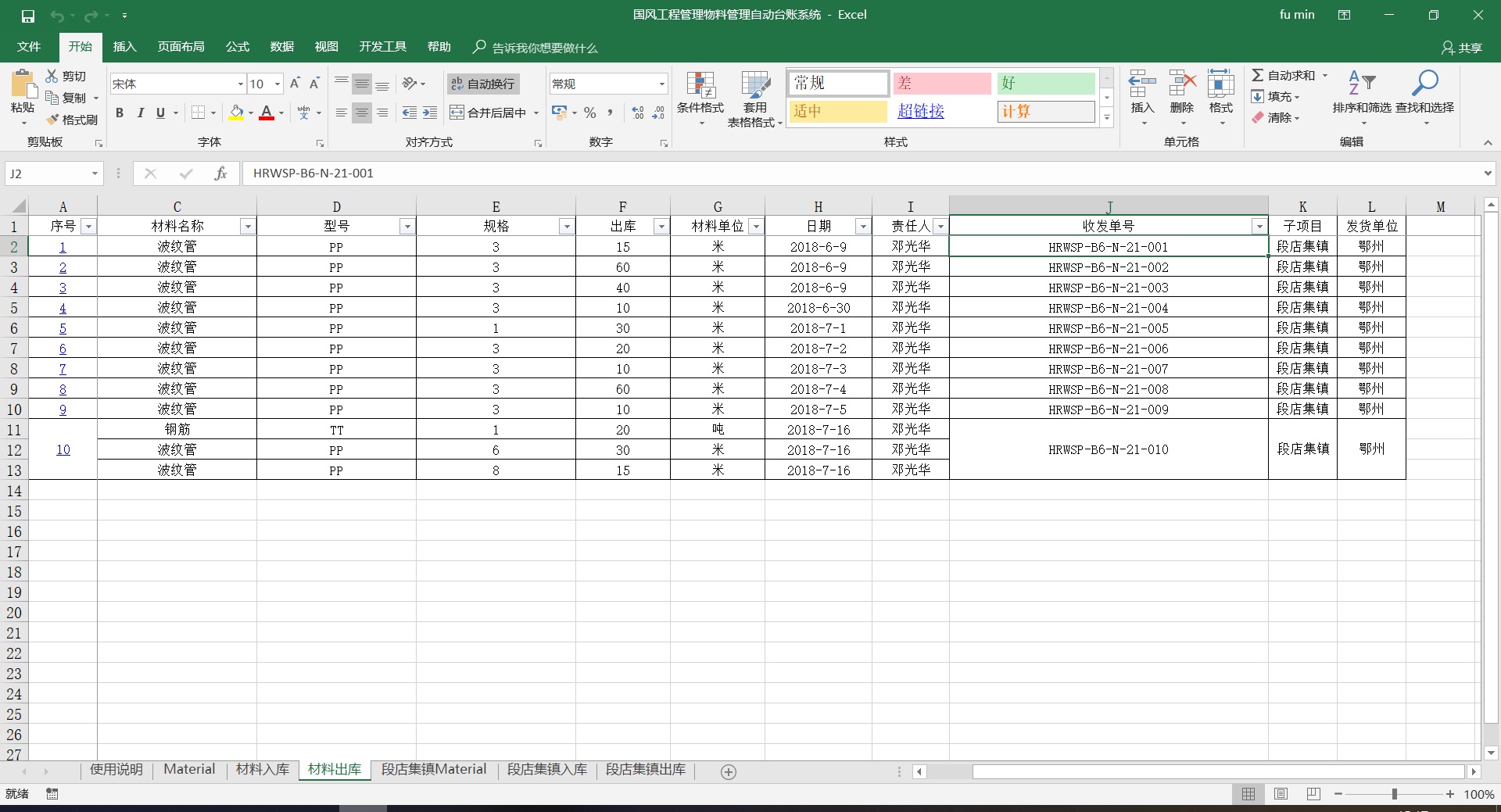Toggle center horizontal alignment

tap(362, 113)
